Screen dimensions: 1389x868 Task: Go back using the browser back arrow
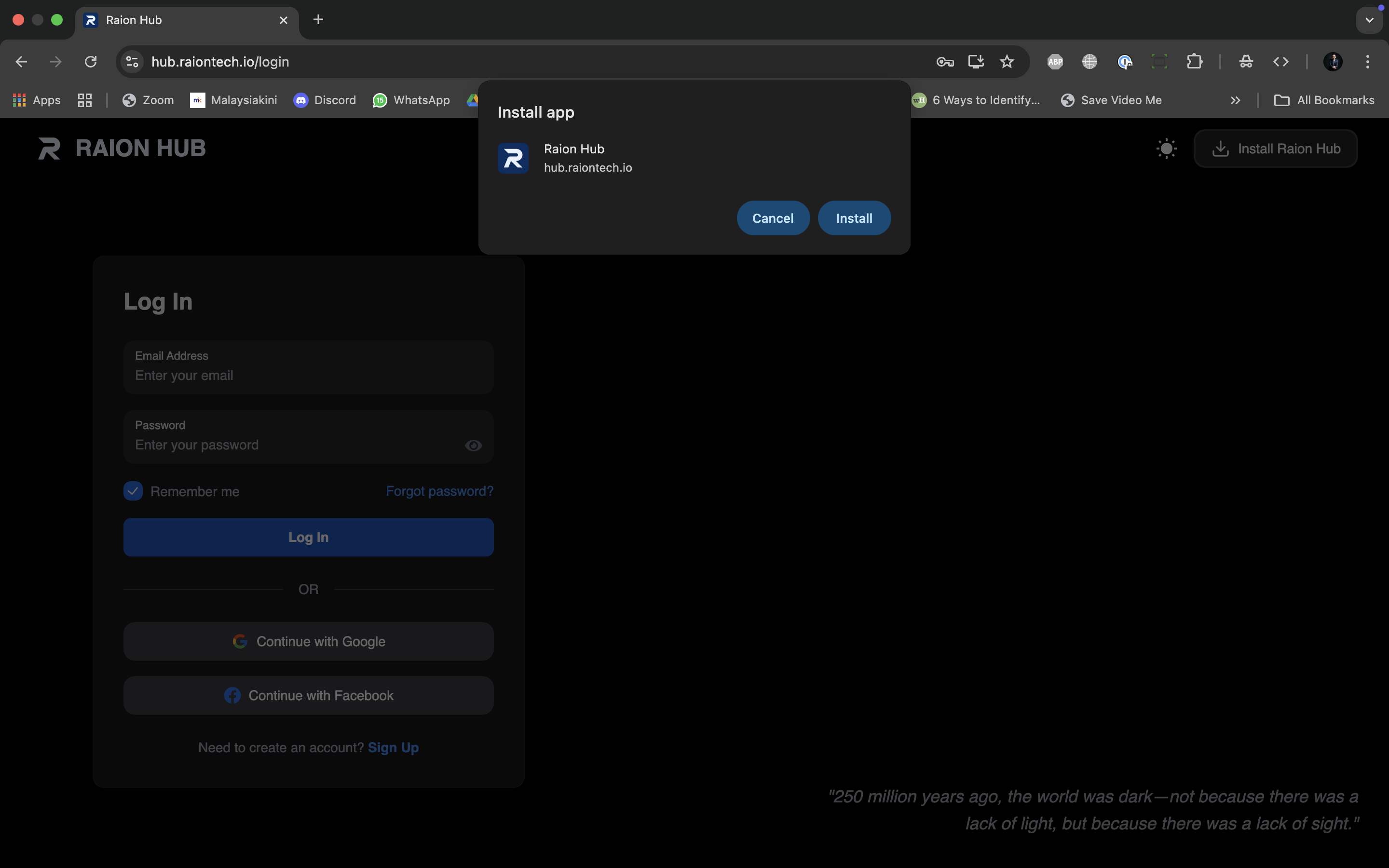tap(21, 61)
